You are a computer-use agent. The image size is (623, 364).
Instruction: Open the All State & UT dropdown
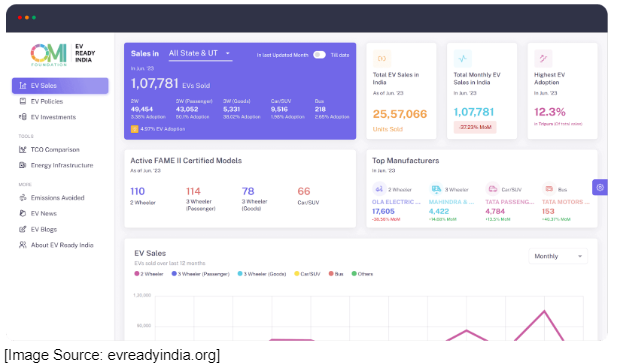[200, 53]
